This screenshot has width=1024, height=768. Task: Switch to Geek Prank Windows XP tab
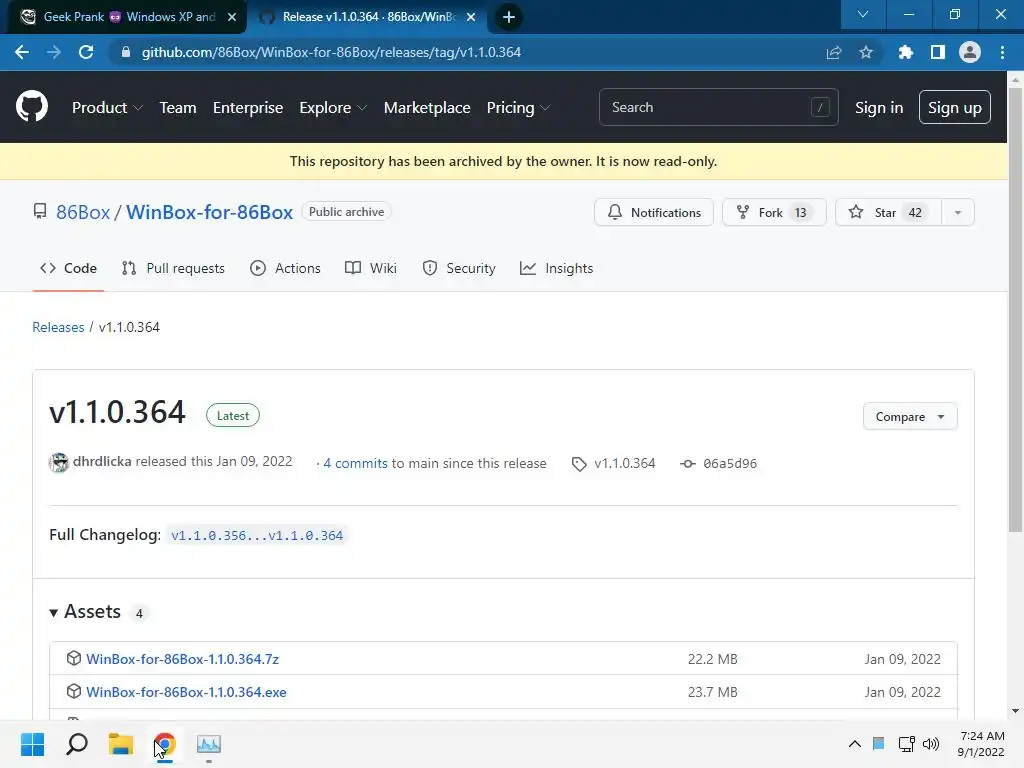pos(127,17)
